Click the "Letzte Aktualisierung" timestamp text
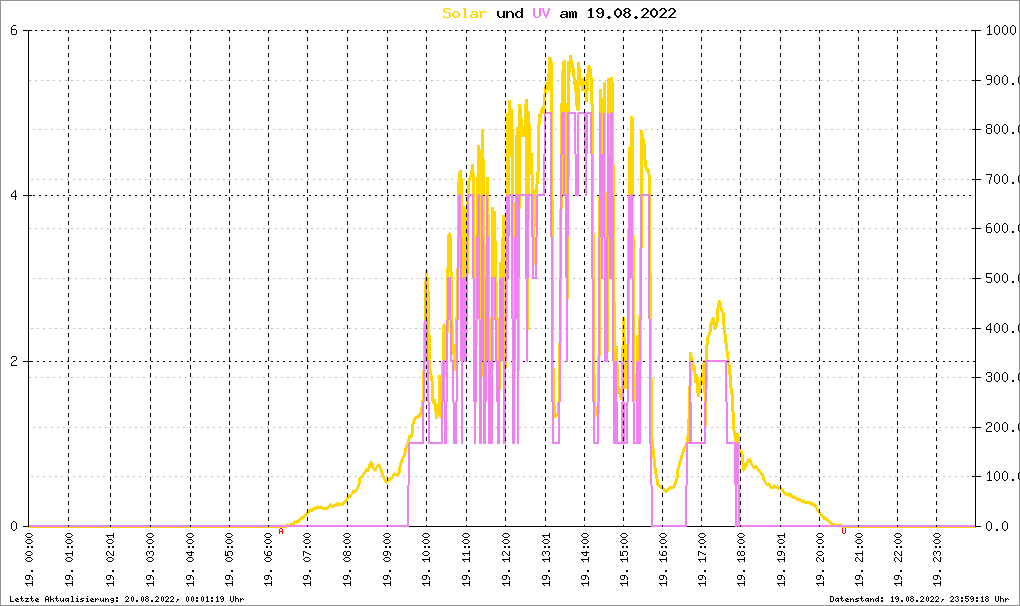 pos(127,599)
